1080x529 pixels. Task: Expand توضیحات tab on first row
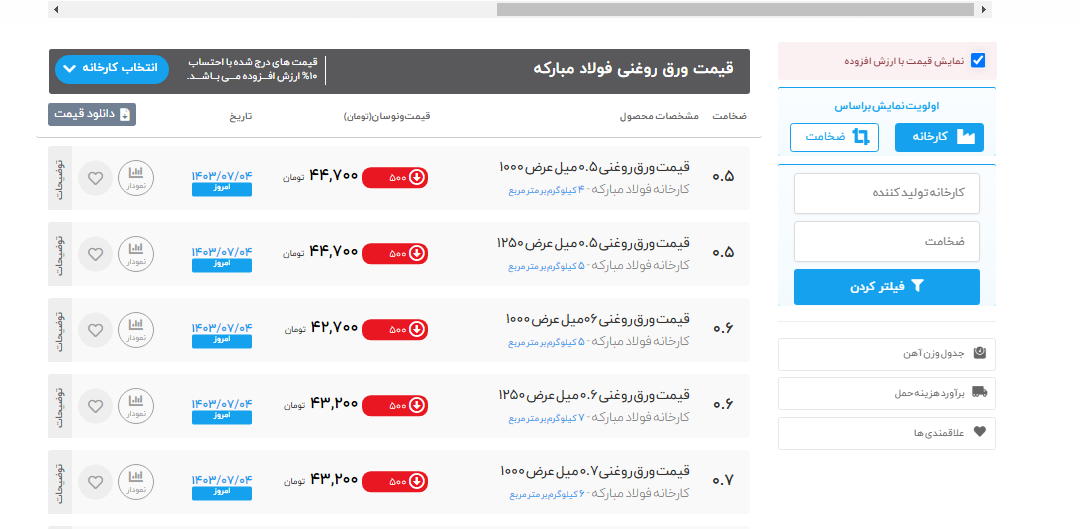point(58,178)
